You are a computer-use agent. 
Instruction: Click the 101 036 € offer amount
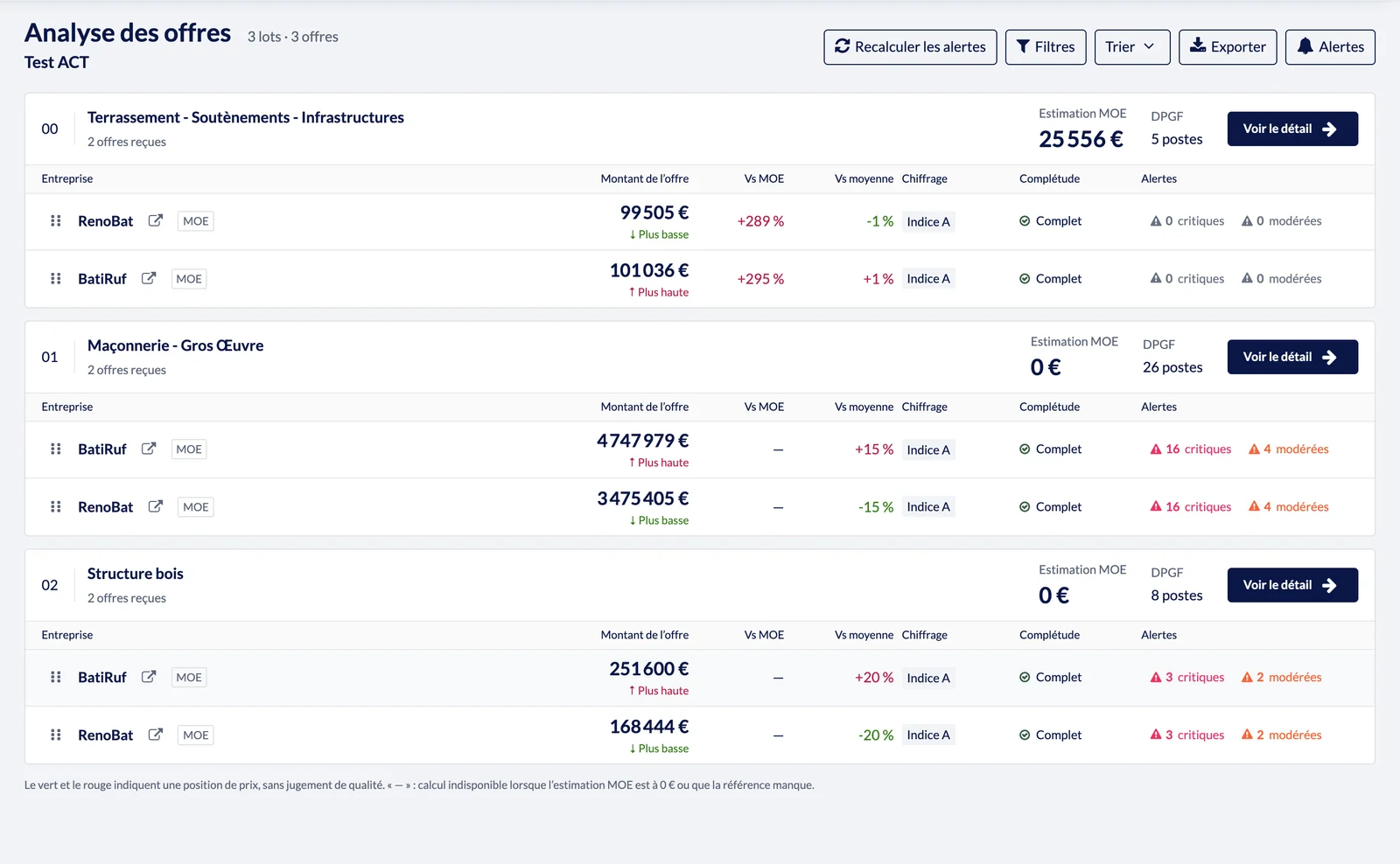[x=649, y=270]
